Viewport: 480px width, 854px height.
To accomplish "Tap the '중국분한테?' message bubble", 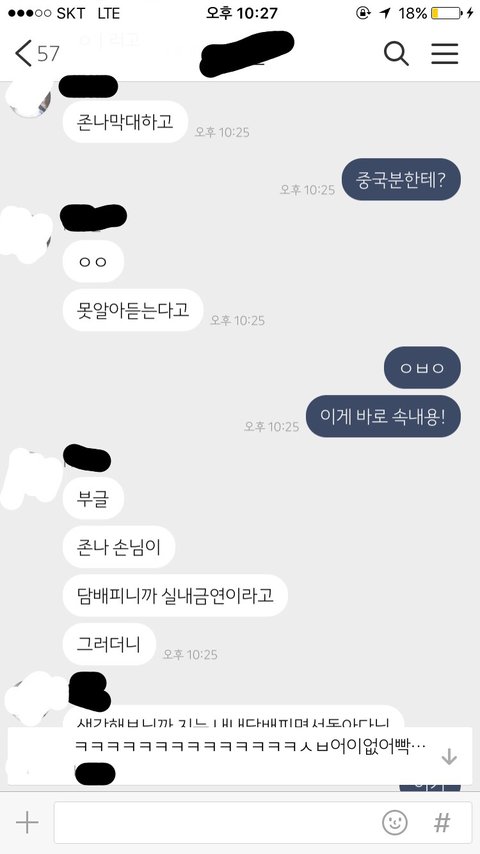I will coord(401,179).
